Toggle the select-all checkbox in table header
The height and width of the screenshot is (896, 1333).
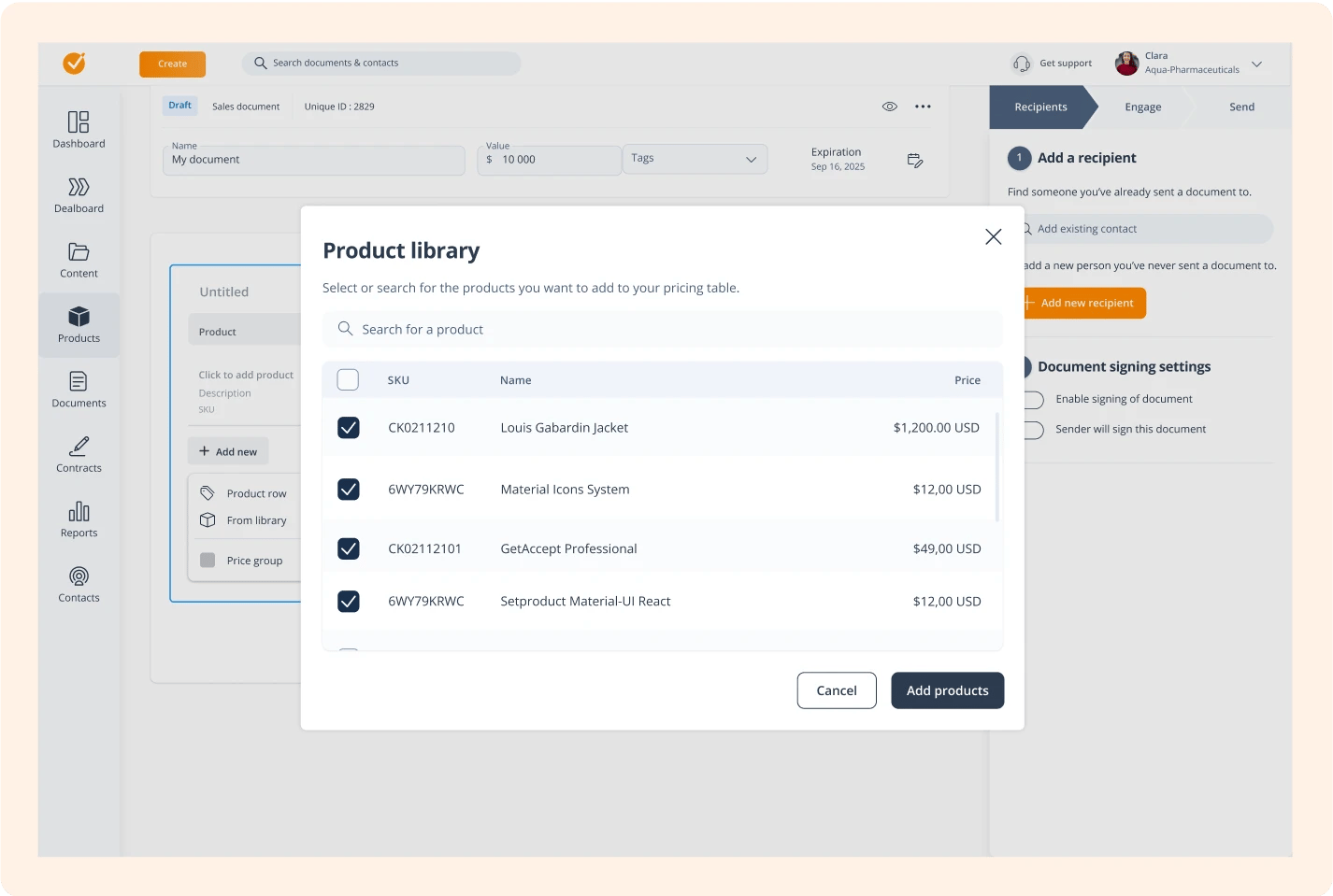348,379
